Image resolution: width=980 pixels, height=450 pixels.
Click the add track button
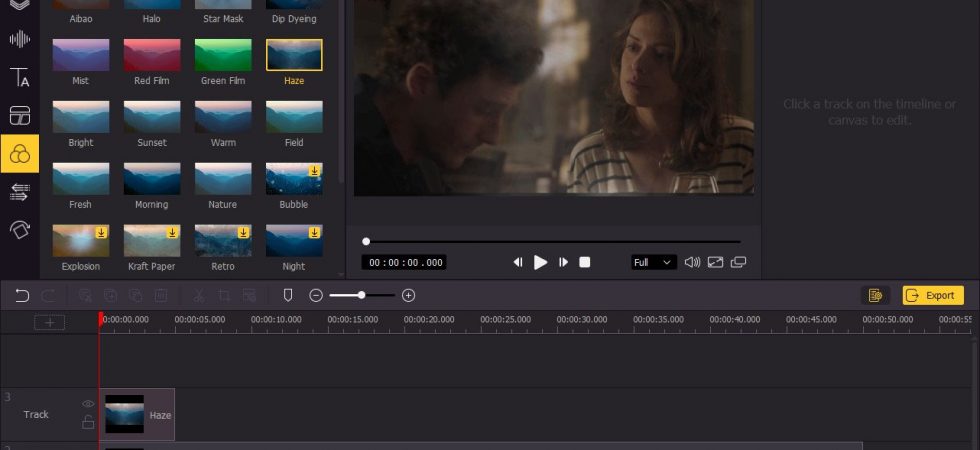[49, 322]
